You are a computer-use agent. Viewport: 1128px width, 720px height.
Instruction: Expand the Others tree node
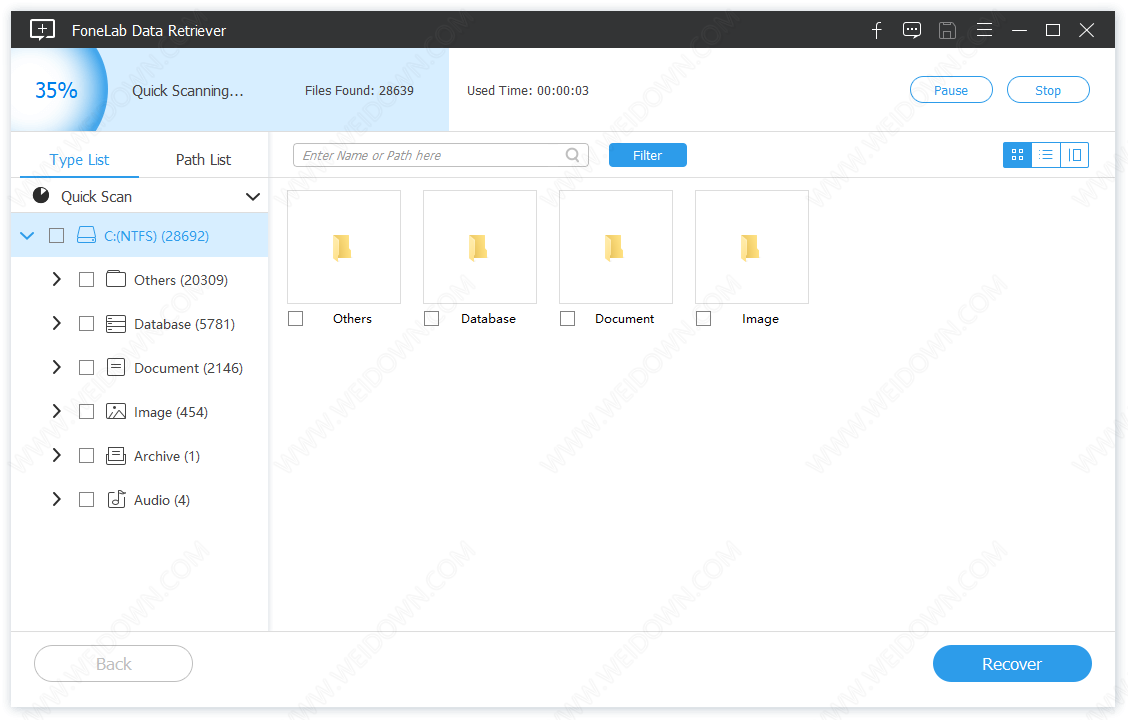57,279
